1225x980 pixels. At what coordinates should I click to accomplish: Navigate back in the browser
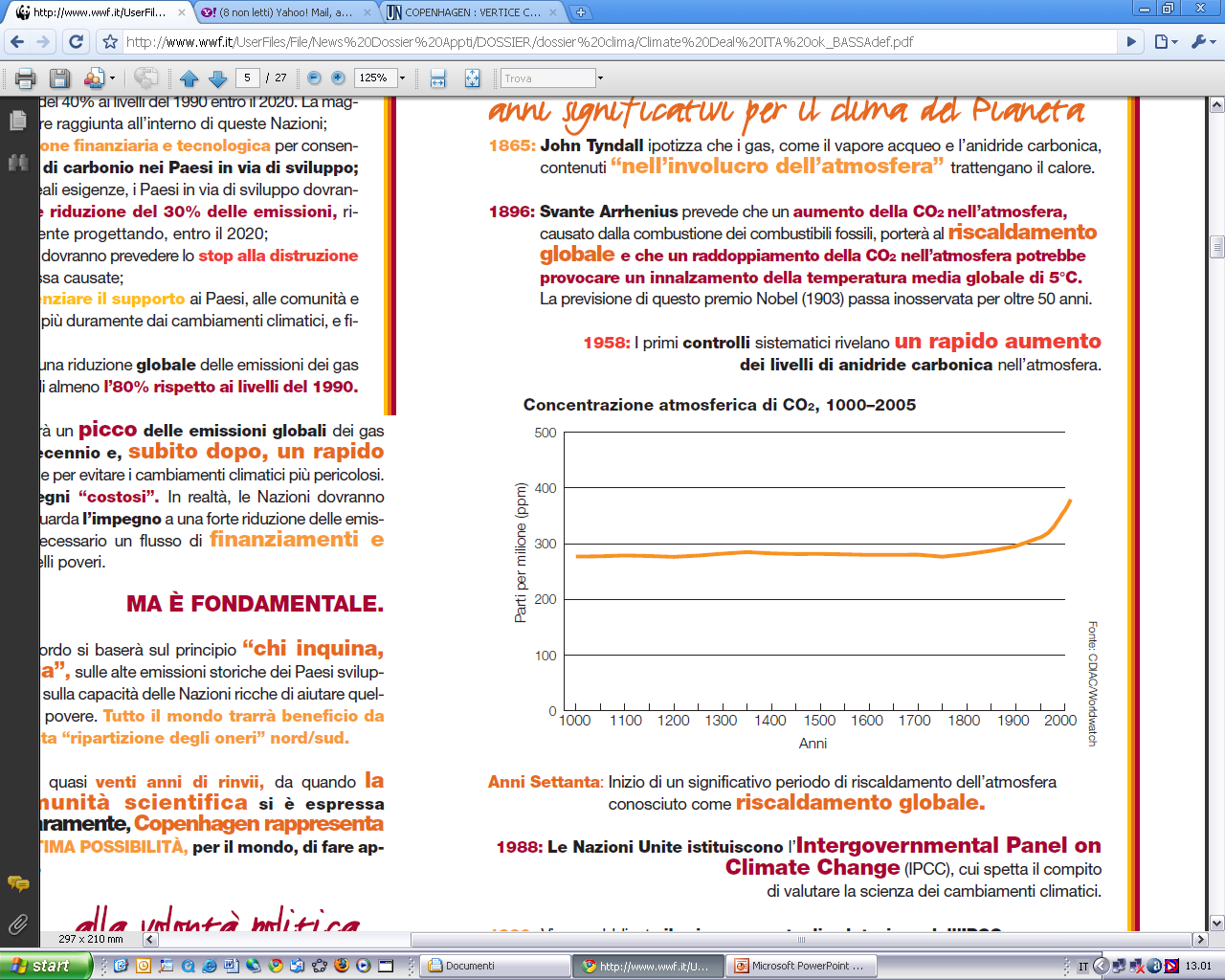pos(17,41)
